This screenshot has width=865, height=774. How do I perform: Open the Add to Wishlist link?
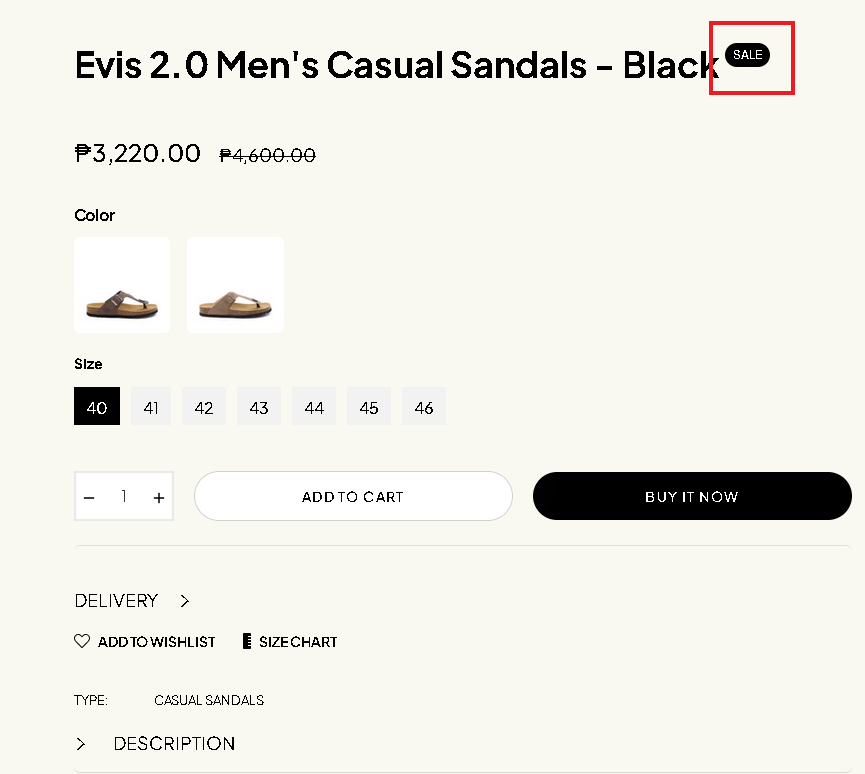156,642
